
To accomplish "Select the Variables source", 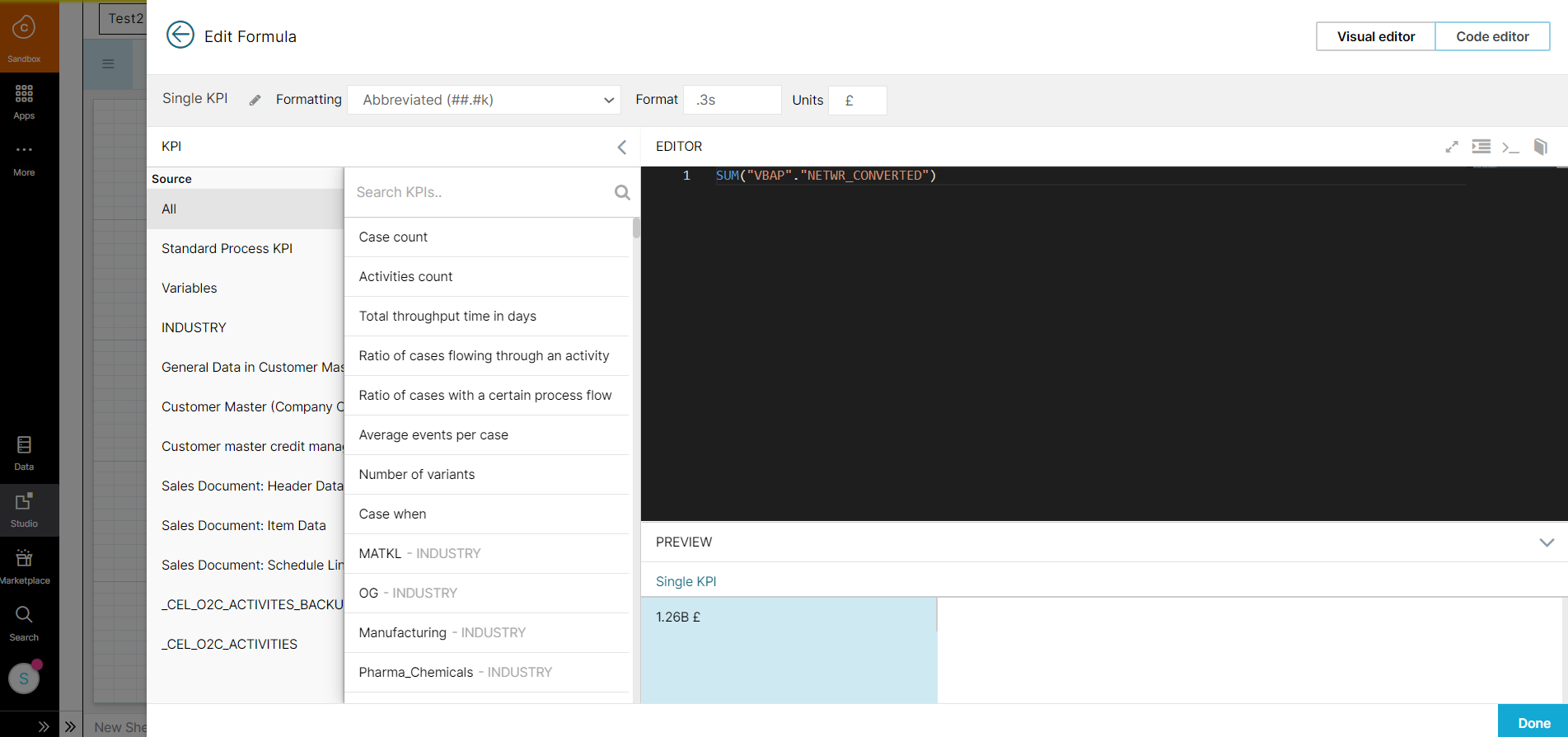I will 246,288.
